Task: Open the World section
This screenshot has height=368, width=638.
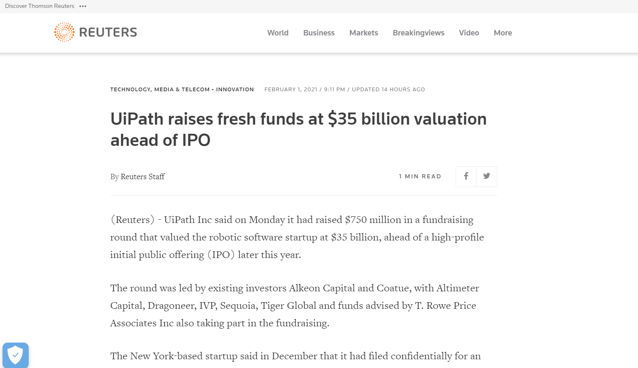Action: (277, 33)
